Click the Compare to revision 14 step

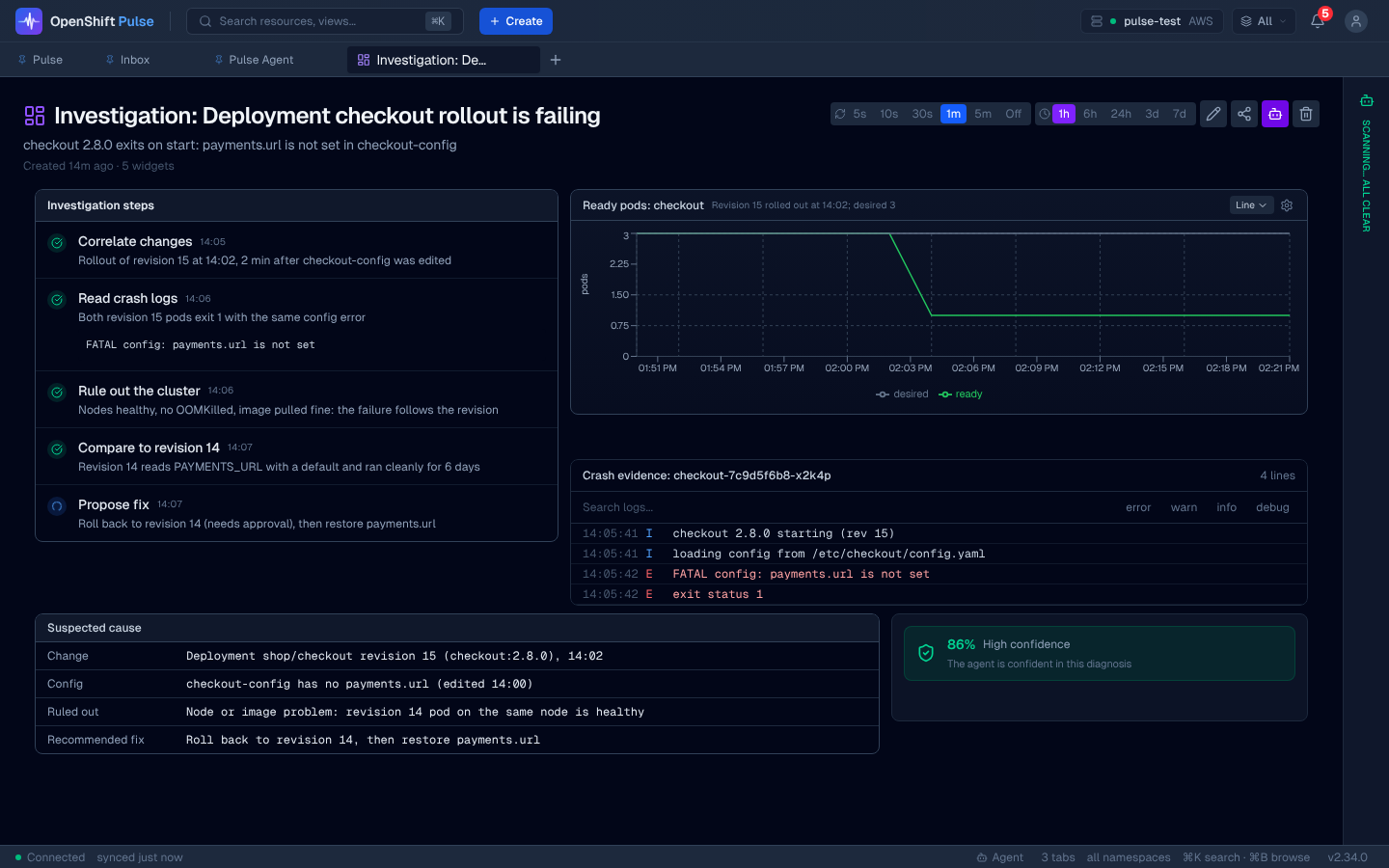[297, 456]
